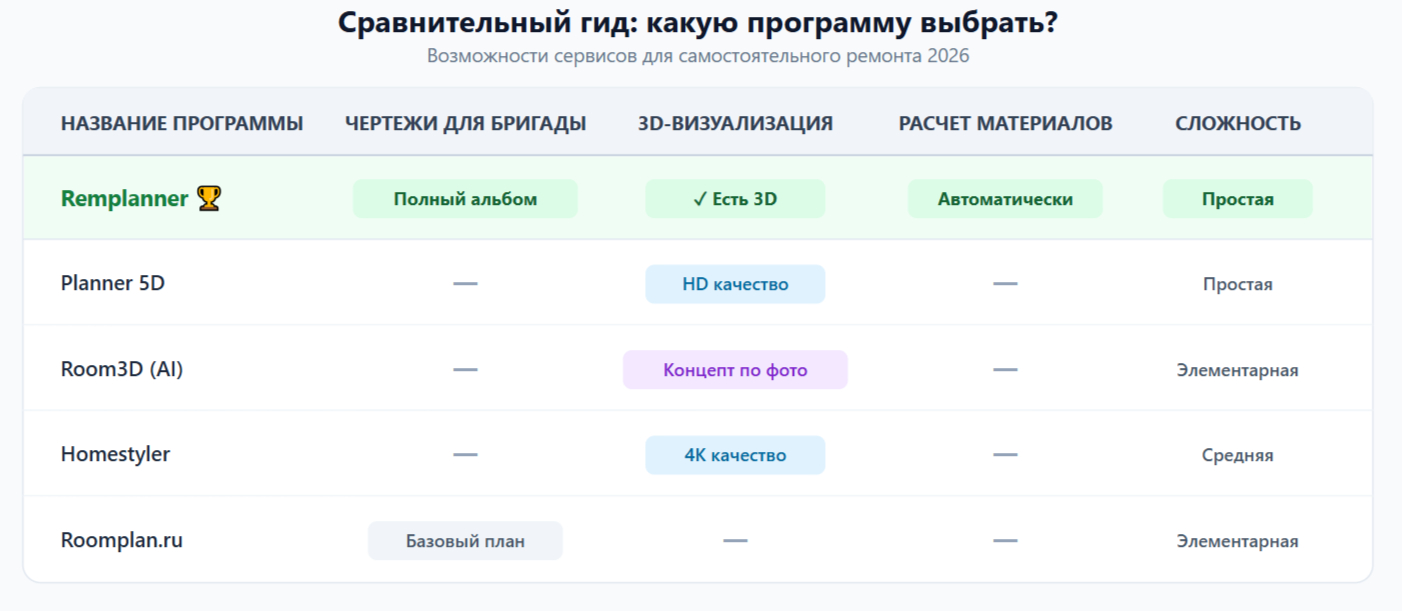The width and height of the screenshot is (1402, 611).
Task: Click the dash under Расчет материалов in the Planner 5D row
Action: coord(1005,284)
